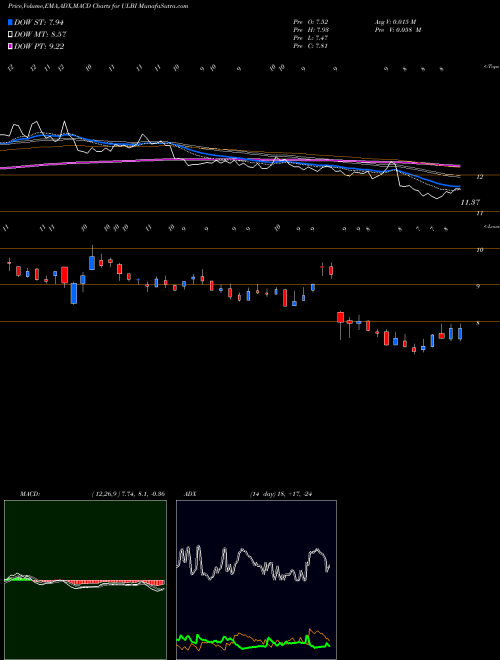Click the large red candle after the gap down

coord(340,317)
